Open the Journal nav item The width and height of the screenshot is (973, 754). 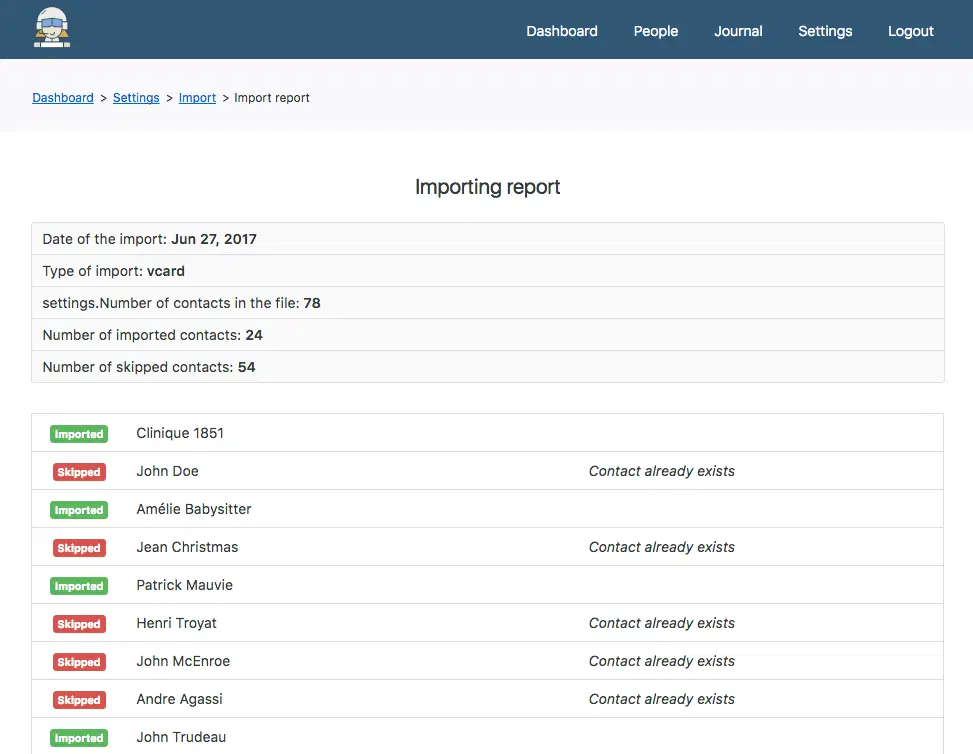pyautogui.click(x=738, y=31)
